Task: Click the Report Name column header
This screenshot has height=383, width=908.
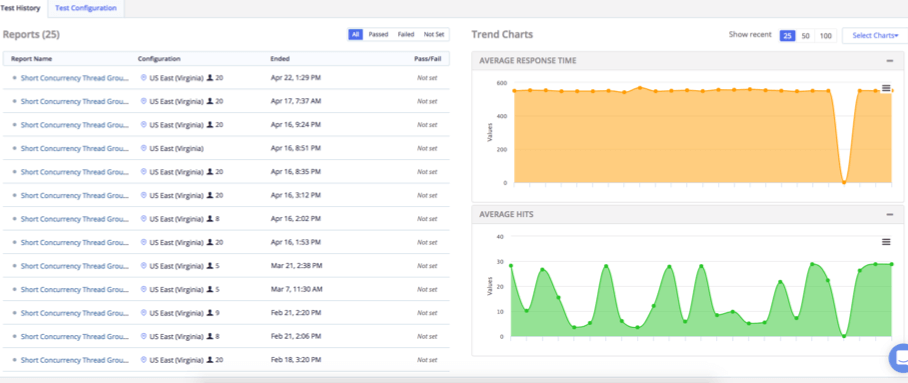Action: (x=31, y=59)
